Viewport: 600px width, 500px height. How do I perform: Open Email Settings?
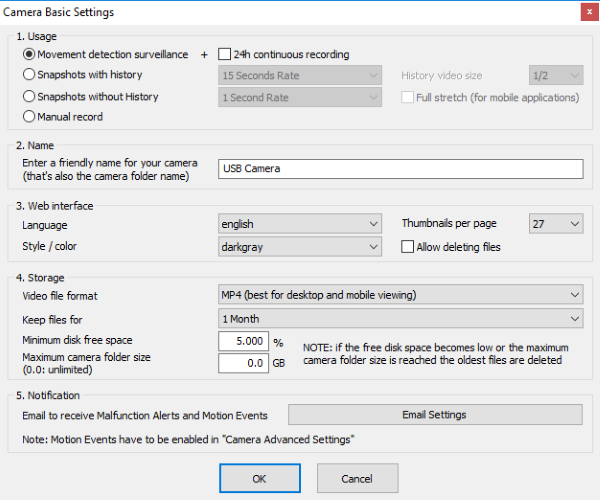434,415
